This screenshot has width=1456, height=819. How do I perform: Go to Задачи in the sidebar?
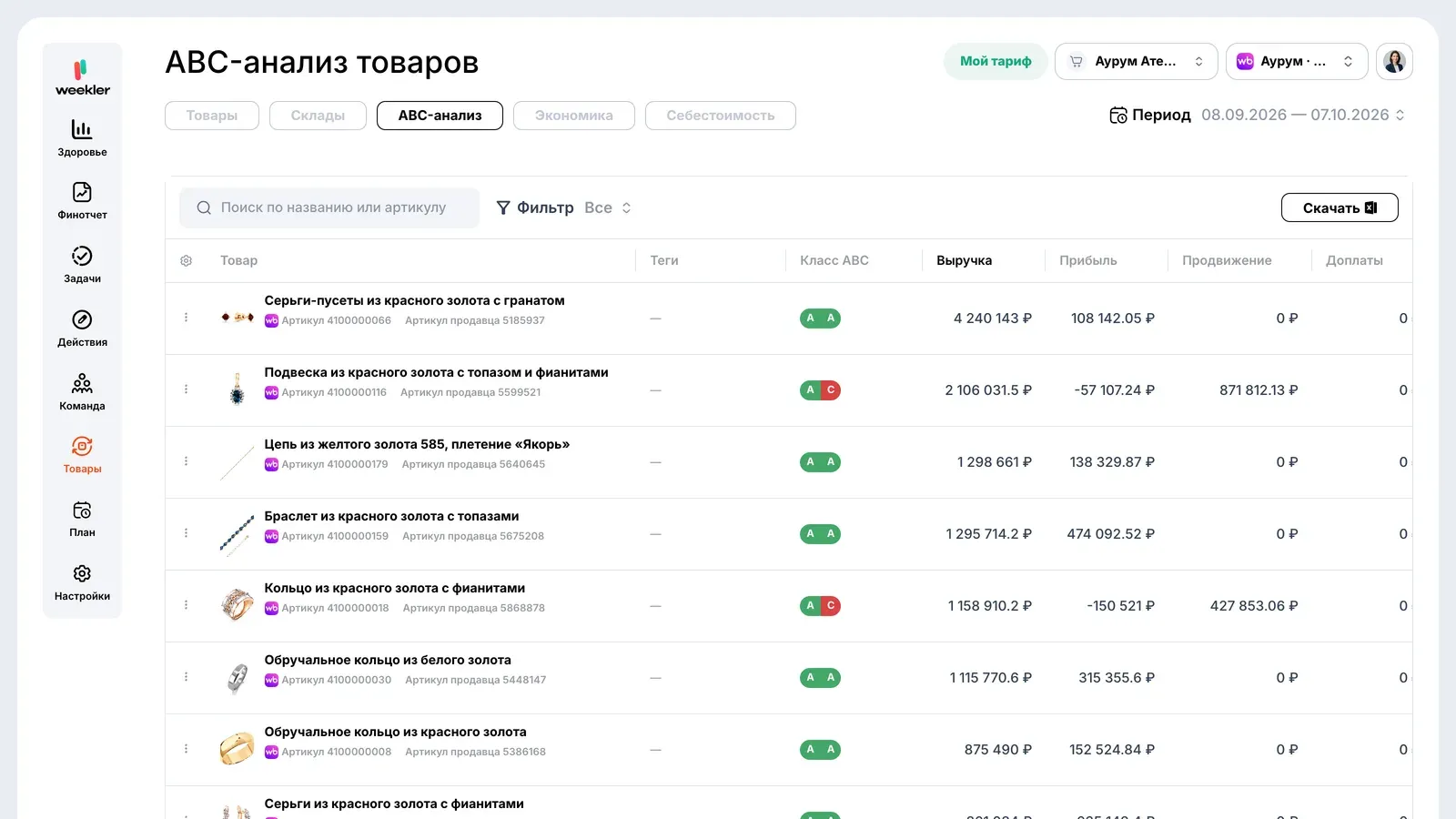(x=82, y=265)
